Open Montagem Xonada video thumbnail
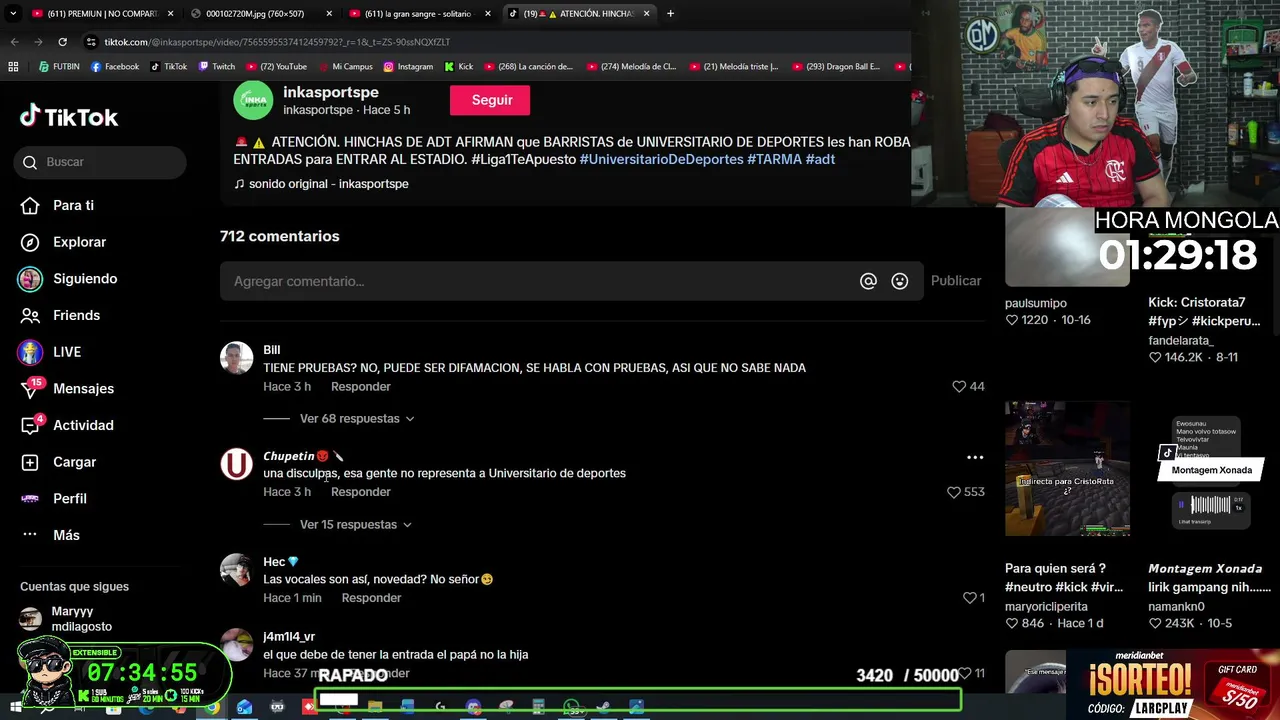The height and width of the screenshot is (720, 1280). (1211, 468)
